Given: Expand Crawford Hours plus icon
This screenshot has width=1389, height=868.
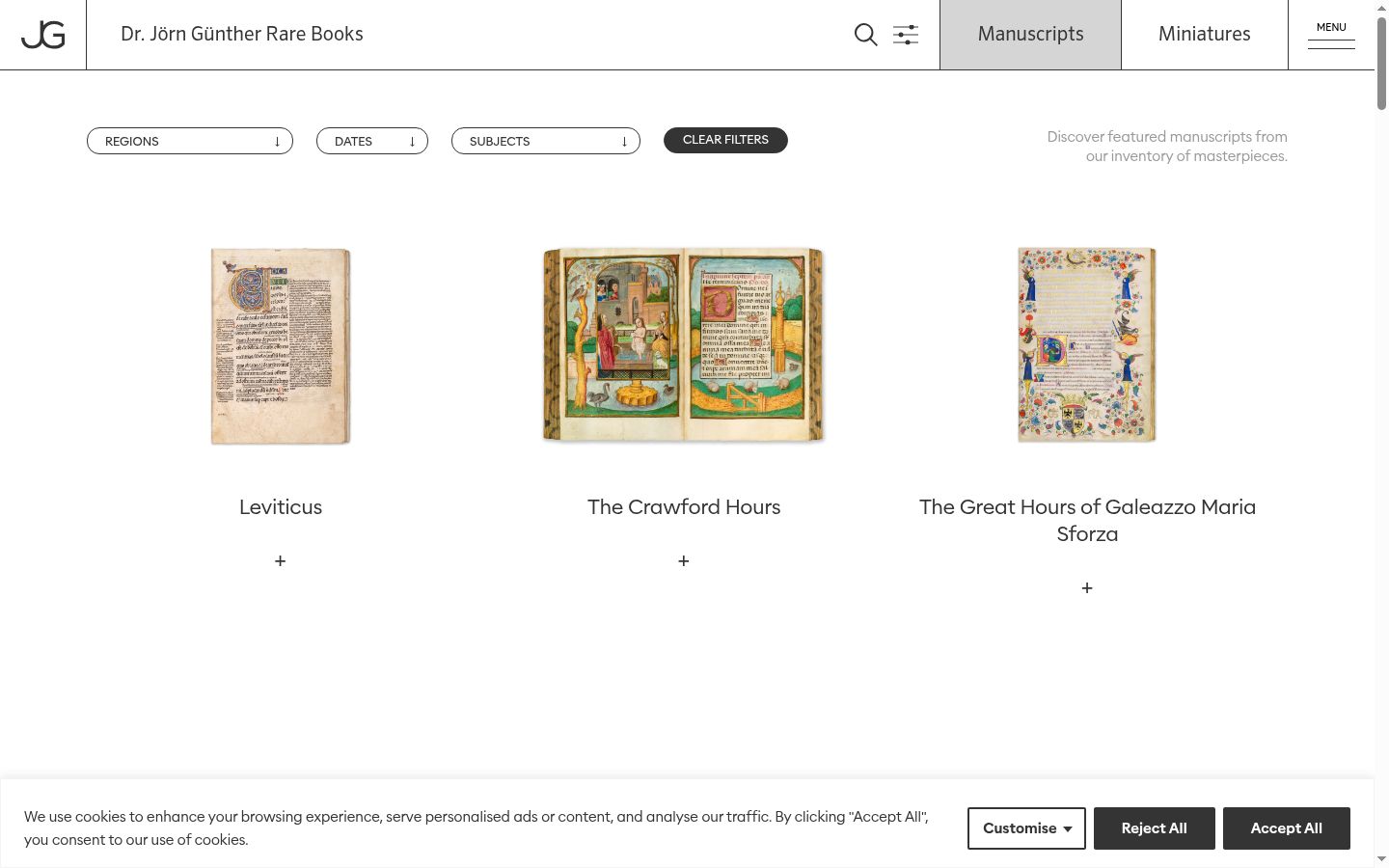Looking at the screenshot, I should 684,560.
